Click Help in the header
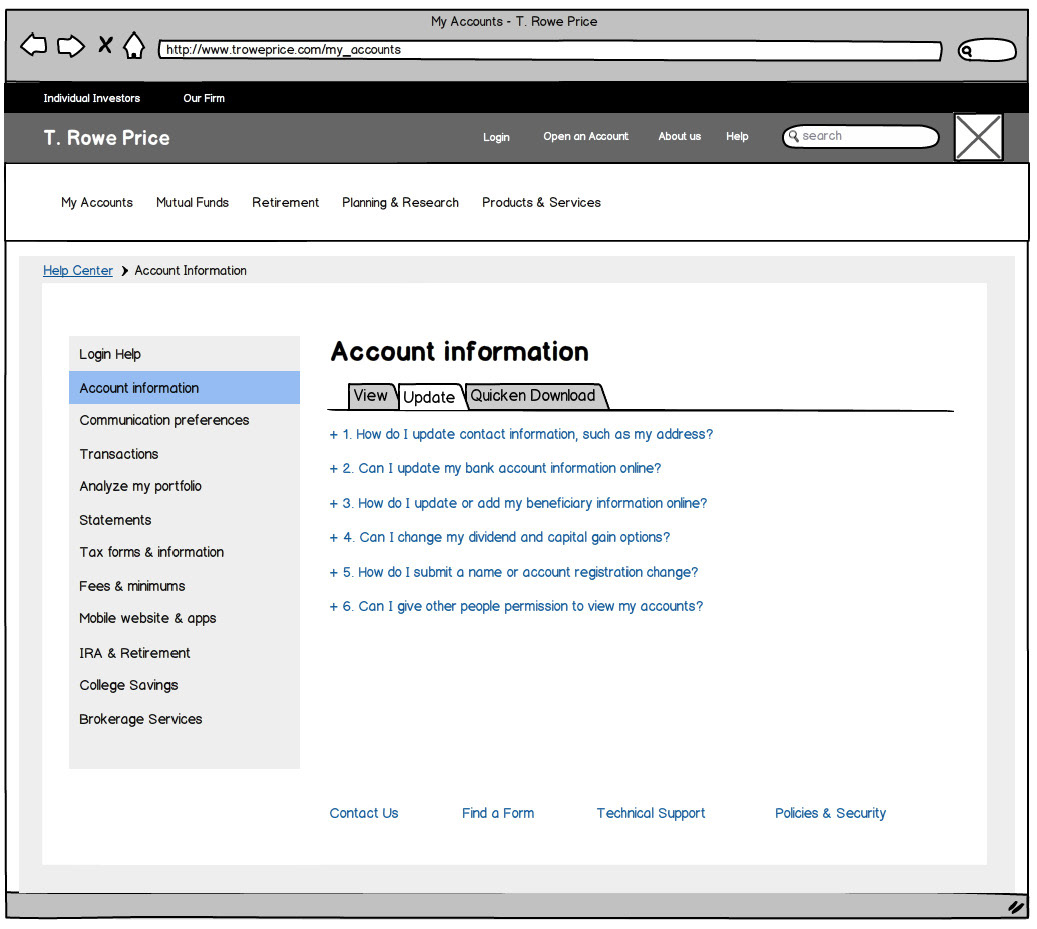1037x929 pixels. pos(737,136)
